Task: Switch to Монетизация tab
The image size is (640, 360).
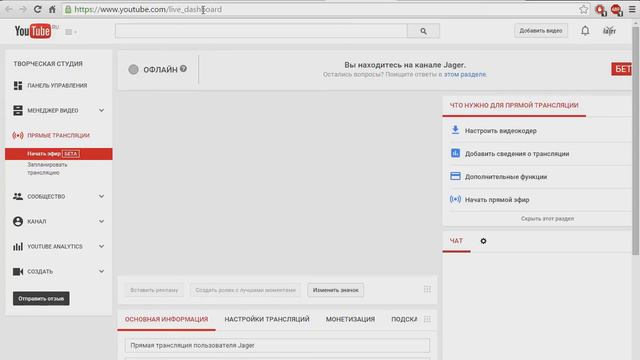Action: [x=350, y=319]
